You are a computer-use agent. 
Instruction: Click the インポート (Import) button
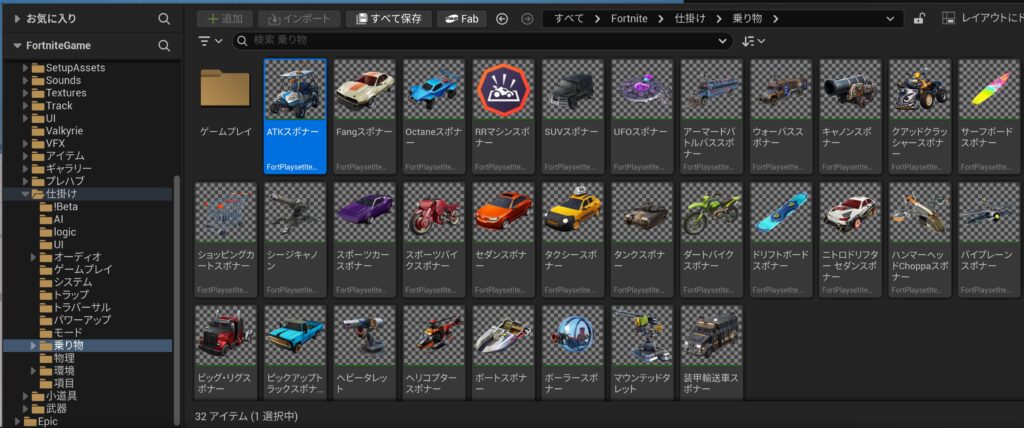pos(299,18)
